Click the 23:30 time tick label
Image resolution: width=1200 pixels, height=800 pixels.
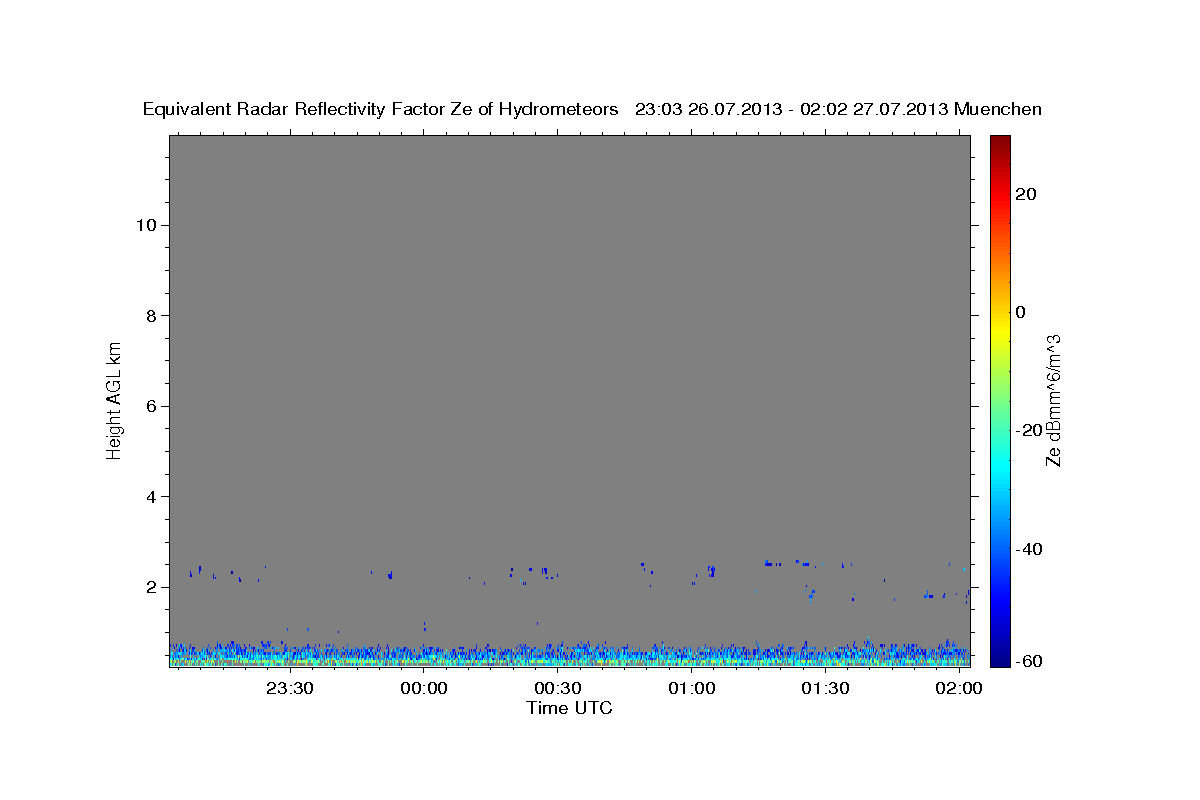coord(290,689)
